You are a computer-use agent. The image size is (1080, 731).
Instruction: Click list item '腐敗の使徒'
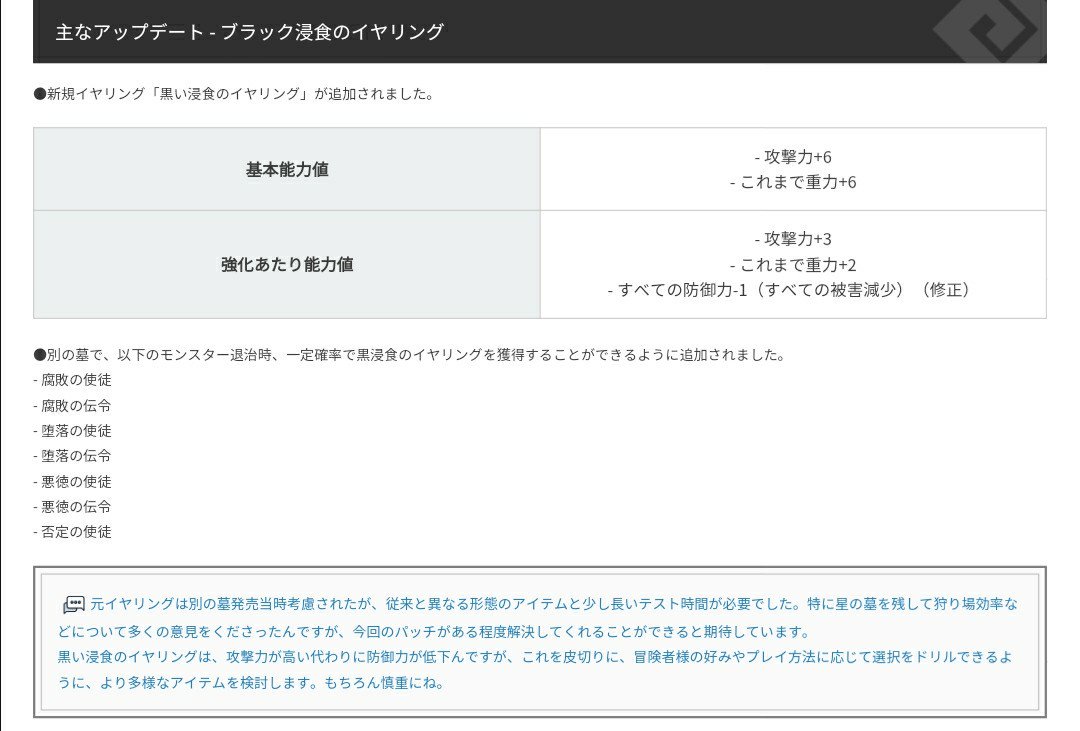[x=72, y=380]
